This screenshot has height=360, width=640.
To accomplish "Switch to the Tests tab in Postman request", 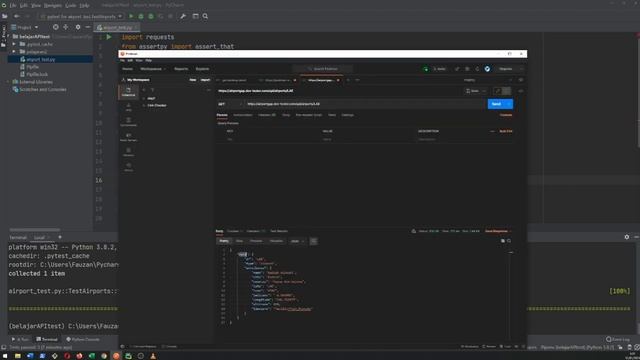I will point(332,115).
